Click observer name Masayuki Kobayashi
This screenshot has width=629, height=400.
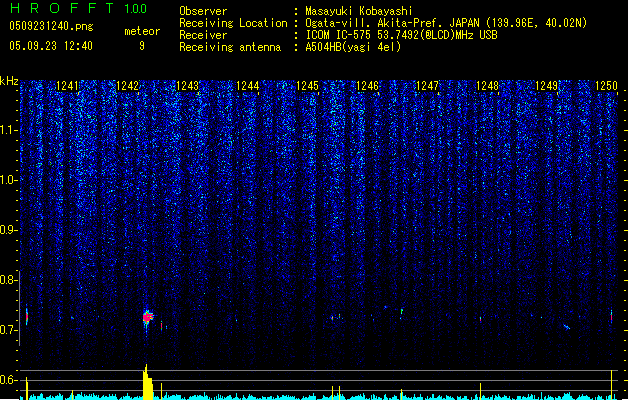coord(359,11)
